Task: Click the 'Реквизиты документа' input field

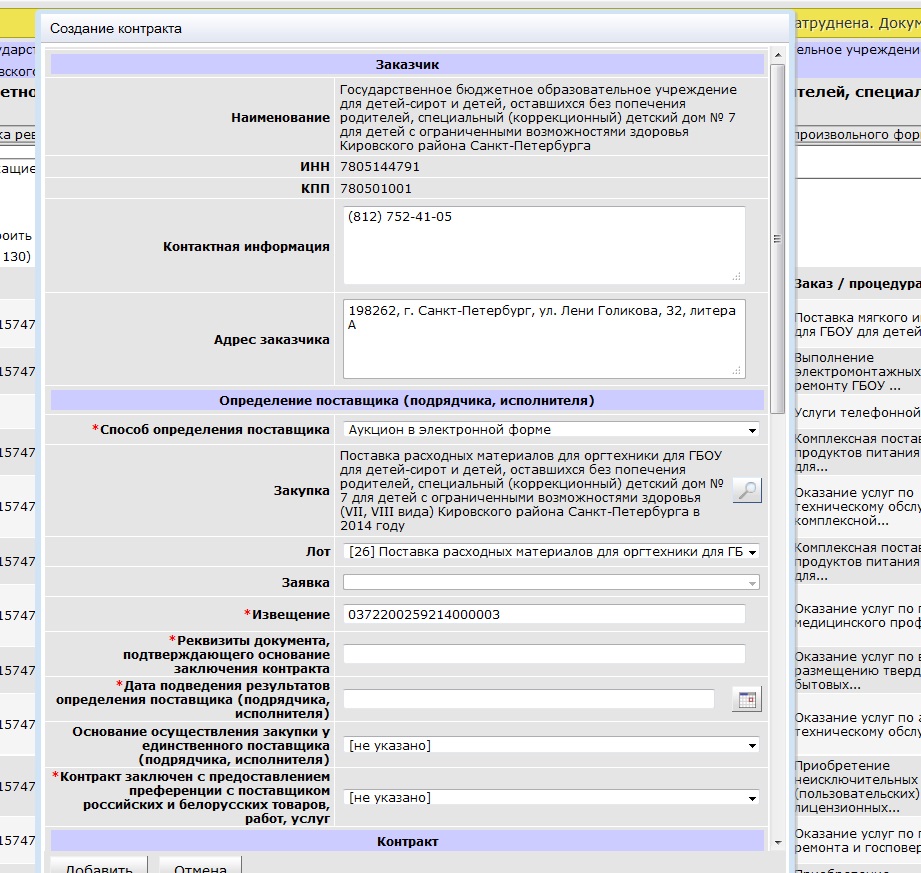Action: point(544,654)
